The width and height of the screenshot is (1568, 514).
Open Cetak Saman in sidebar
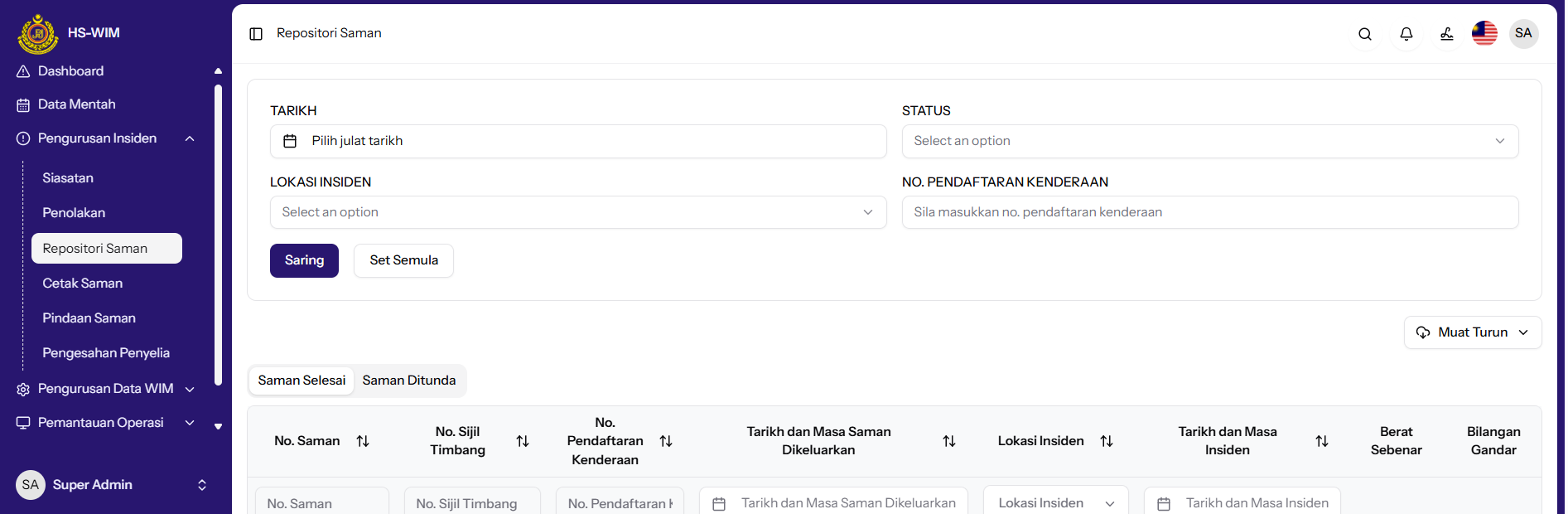point(83,284)
